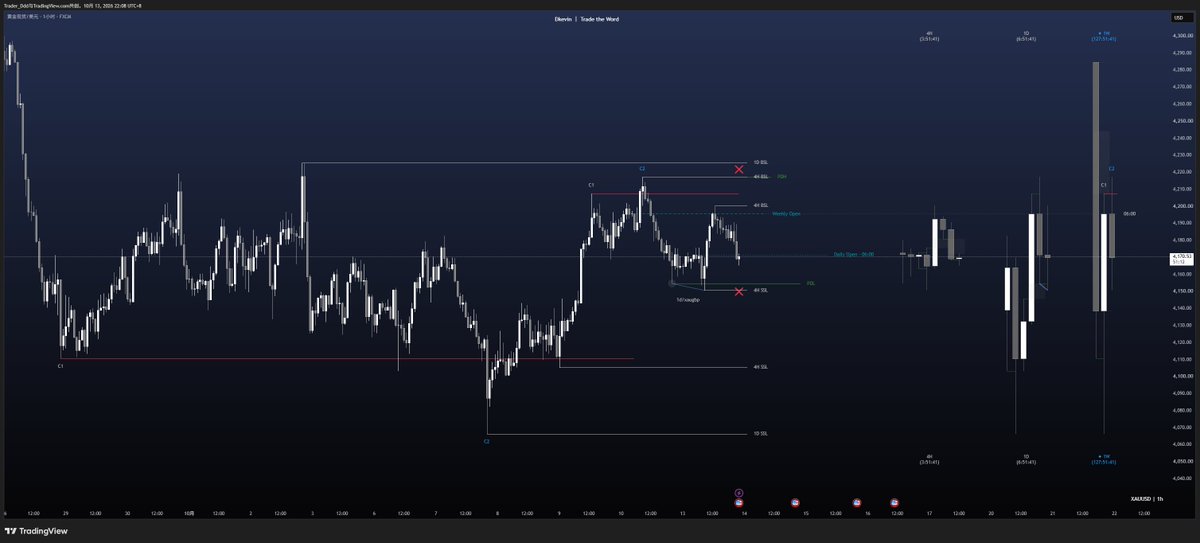Click the C1 label at the far left low
The width and height of the screenshot is (1200, 543).
[x=61, y=366]
